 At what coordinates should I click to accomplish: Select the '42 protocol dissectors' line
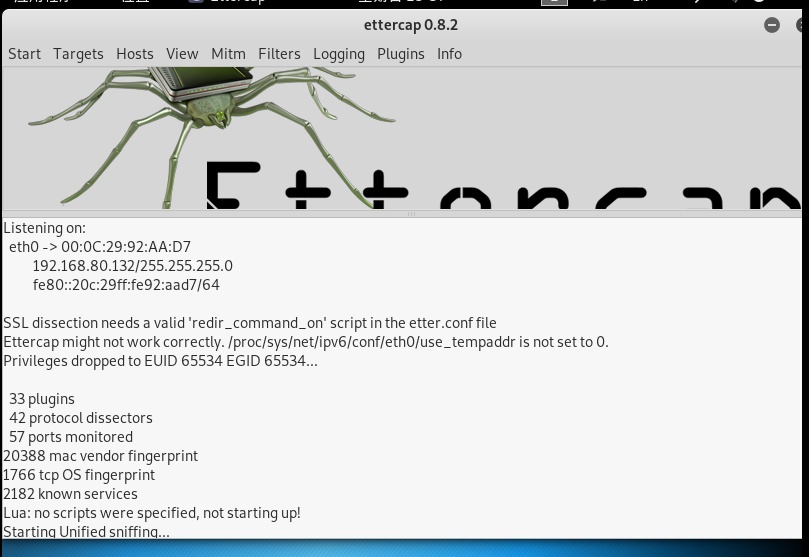click(81, 418)
